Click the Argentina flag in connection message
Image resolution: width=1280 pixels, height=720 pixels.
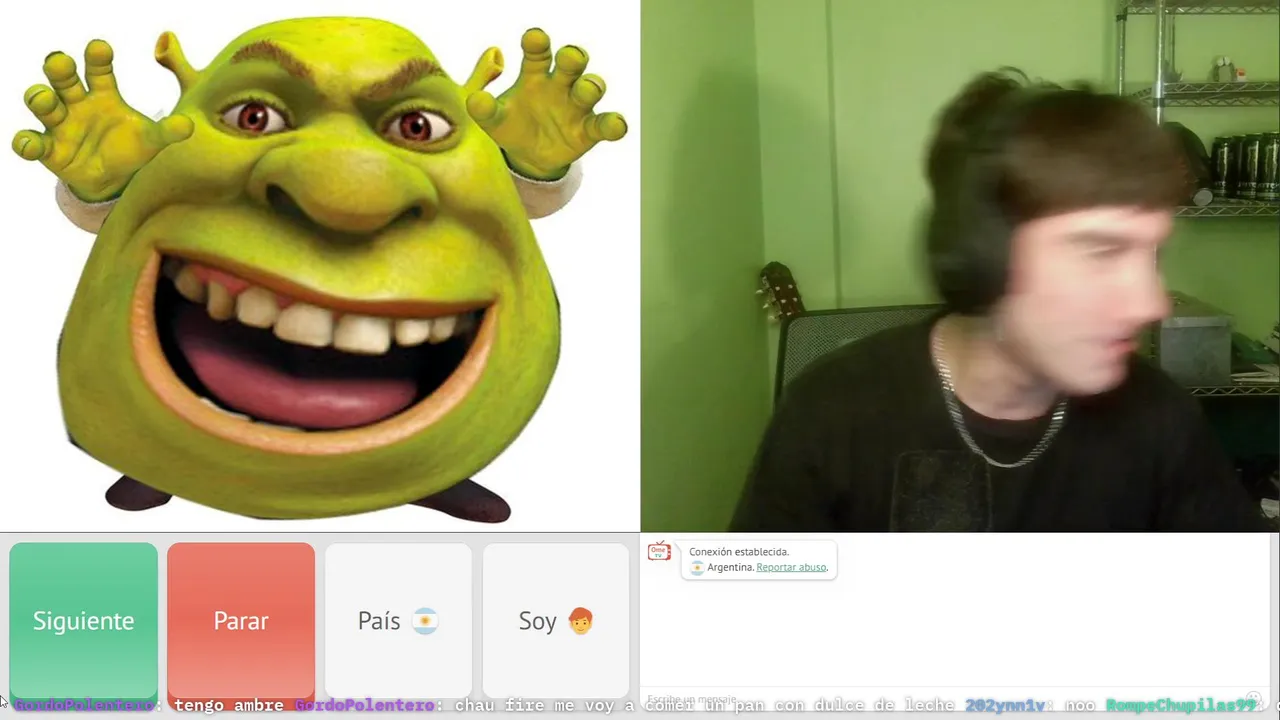tap(697, 567)
